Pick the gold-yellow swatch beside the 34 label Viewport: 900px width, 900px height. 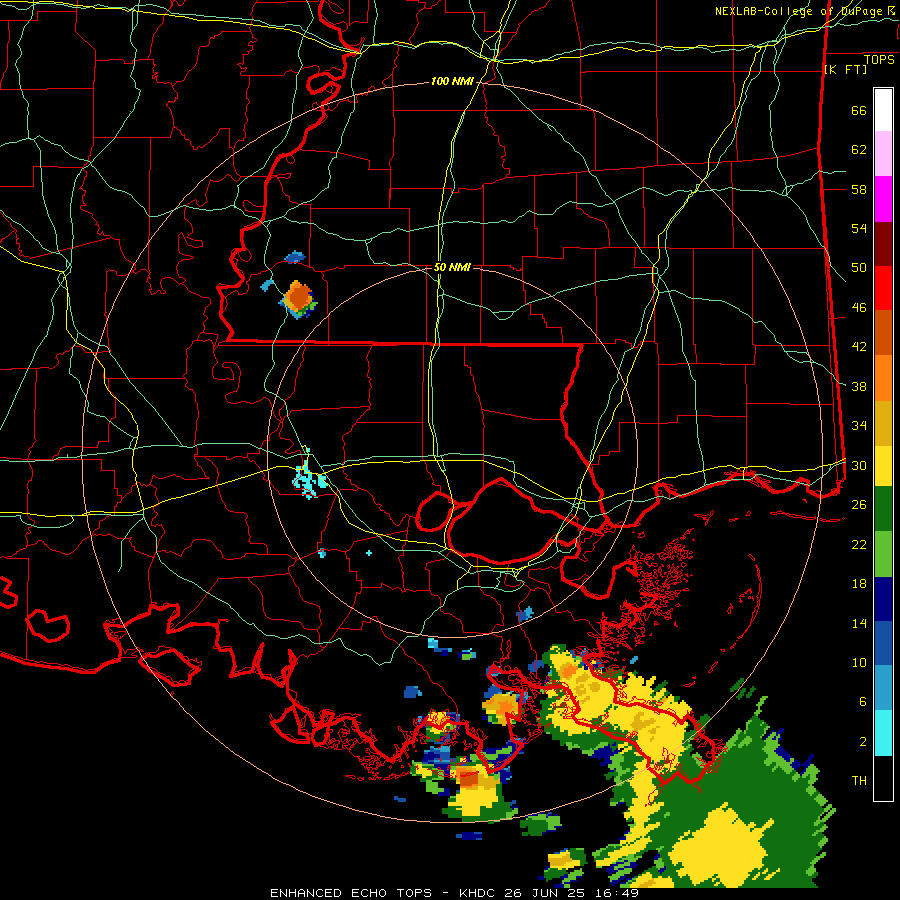click(x=883, y=423)
